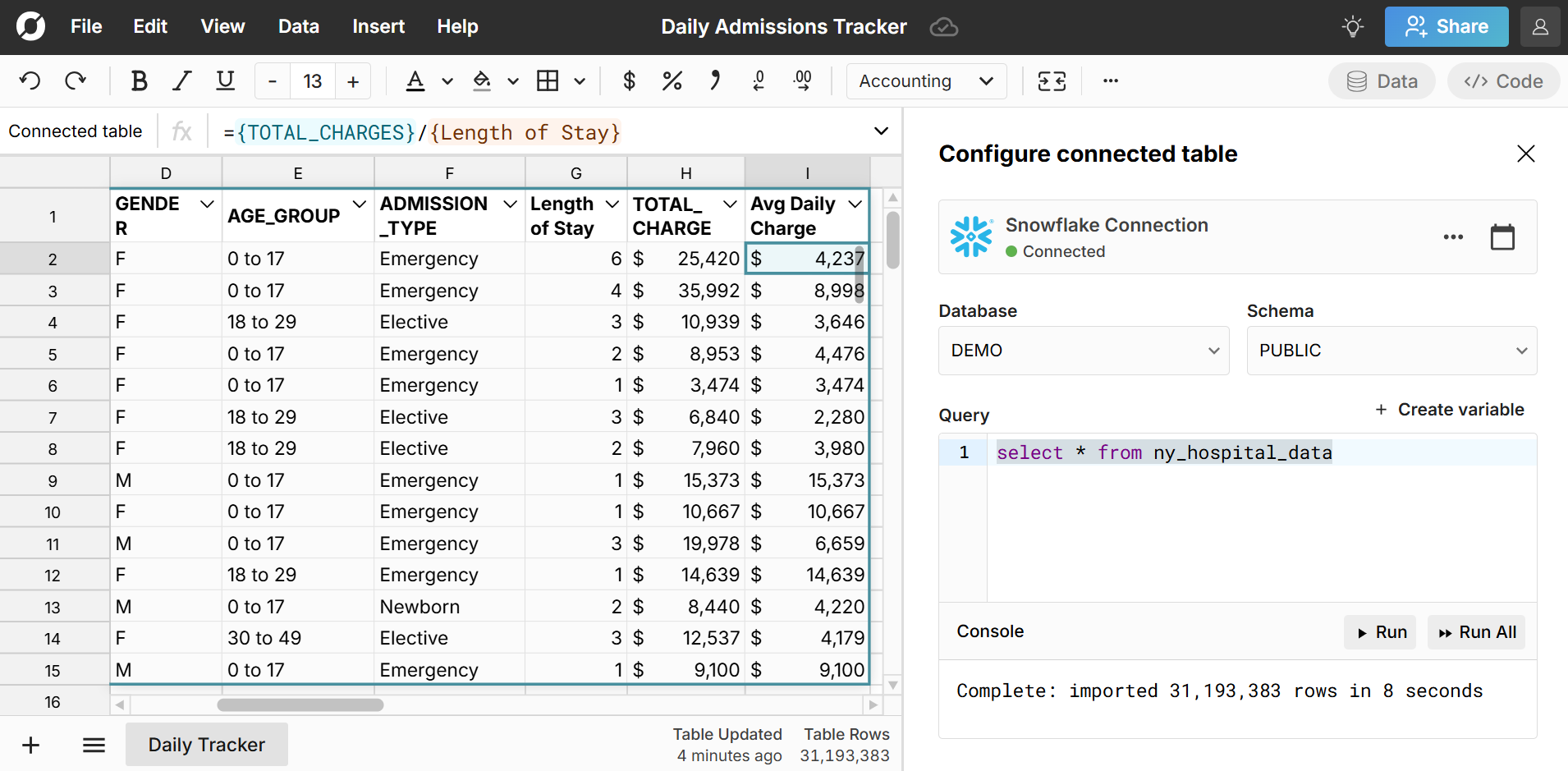The image size is (1568, 771).
Task: Toggle underline formatting
Action: pos(225,81)
